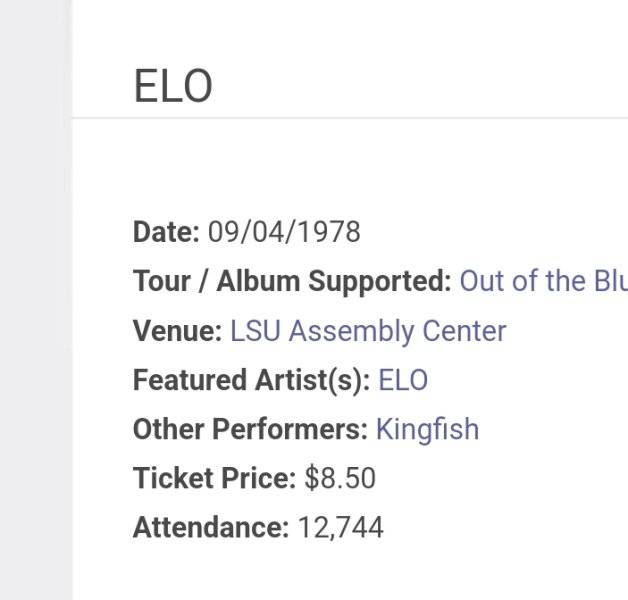Screen dimensions: 628x600
Task: Open the Out of the Blue tour link
Action: click(x=543, y=281)
